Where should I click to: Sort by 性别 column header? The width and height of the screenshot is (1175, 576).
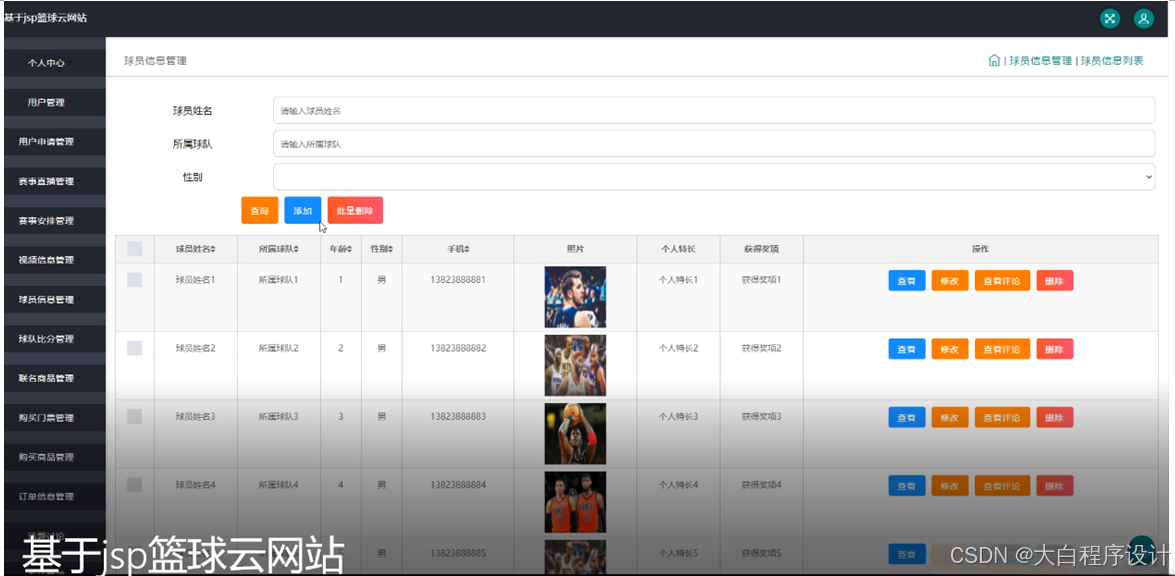point(381,249)
